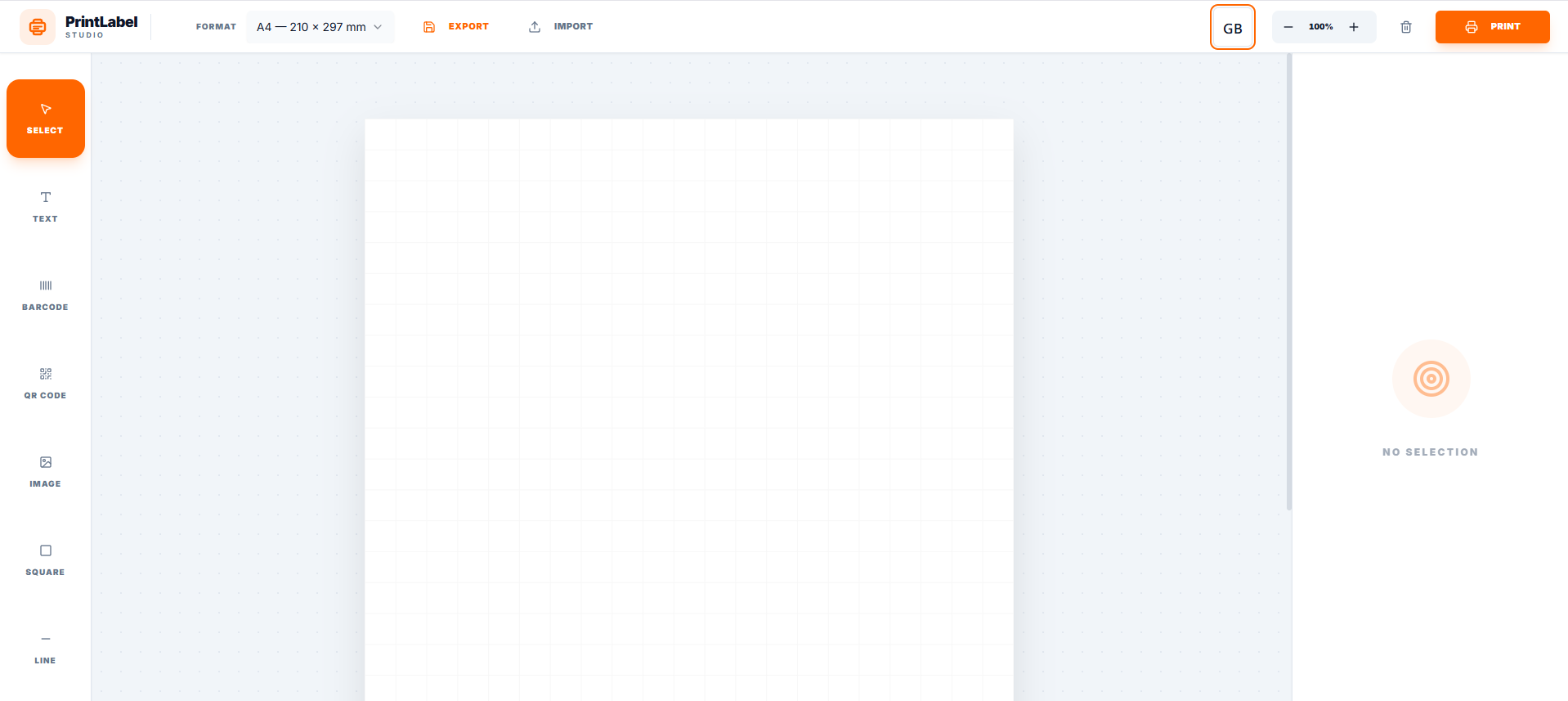Click the PrintLabel Studio logo icon
1568x701 pixels.
[x=38, y=27]
